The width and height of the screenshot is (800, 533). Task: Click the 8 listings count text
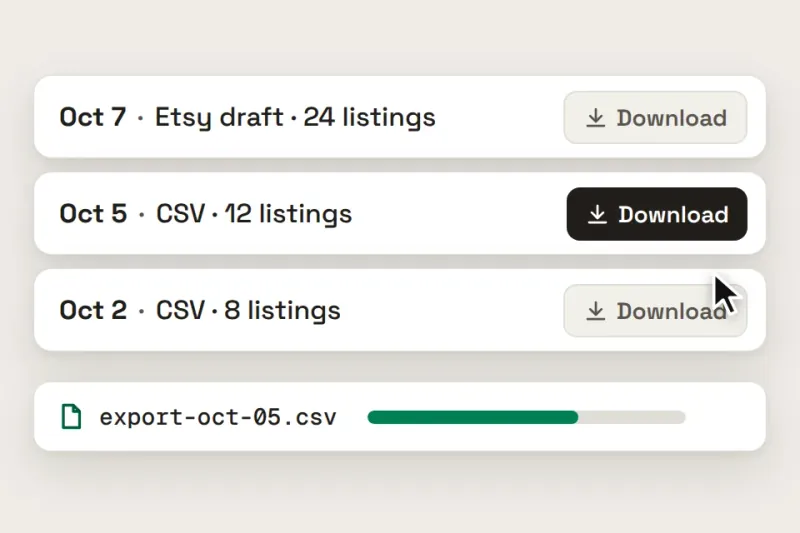282,311
